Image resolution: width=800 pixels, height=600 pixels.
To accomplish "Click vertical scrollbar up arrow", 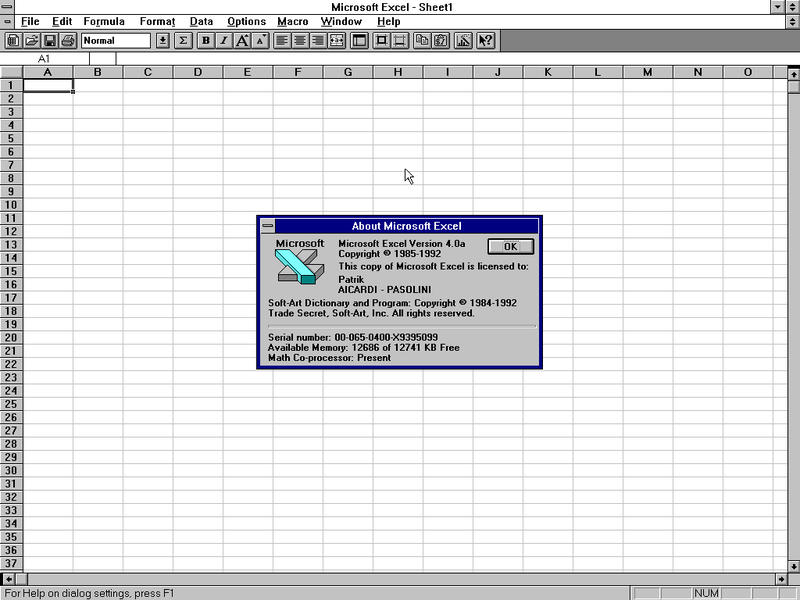I will click(793, 74).
